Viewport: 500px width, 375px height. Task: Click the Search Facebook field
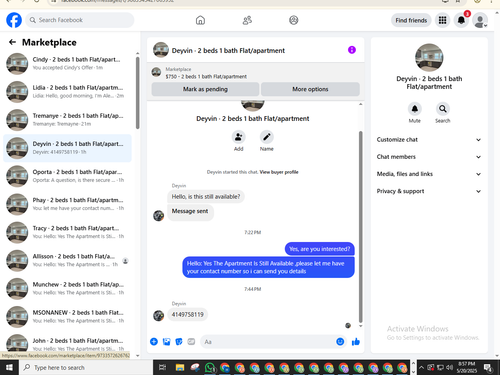point(80,20)
